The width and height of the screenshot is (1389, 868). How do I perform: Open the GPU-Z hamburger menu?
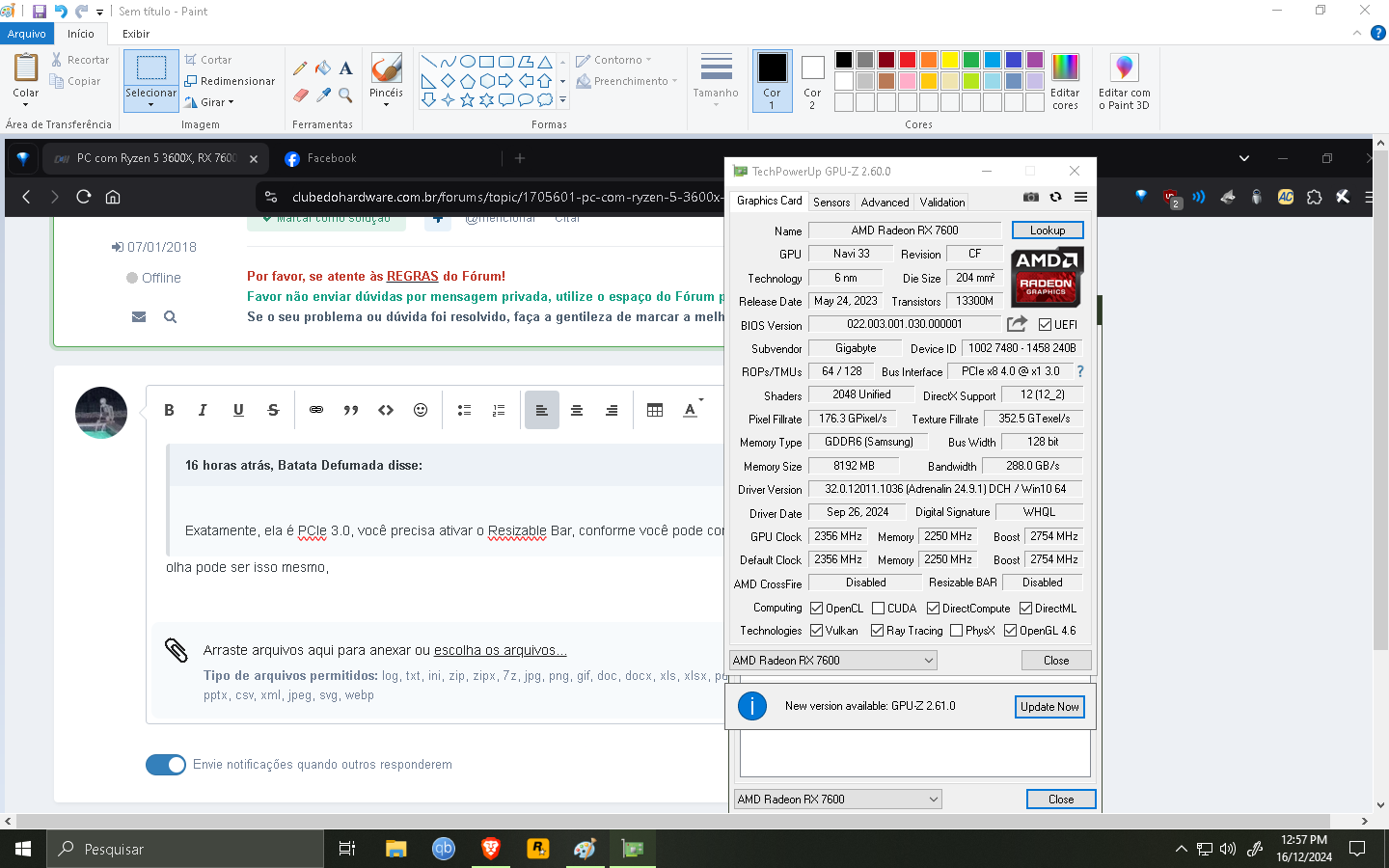pos(1080,197)
